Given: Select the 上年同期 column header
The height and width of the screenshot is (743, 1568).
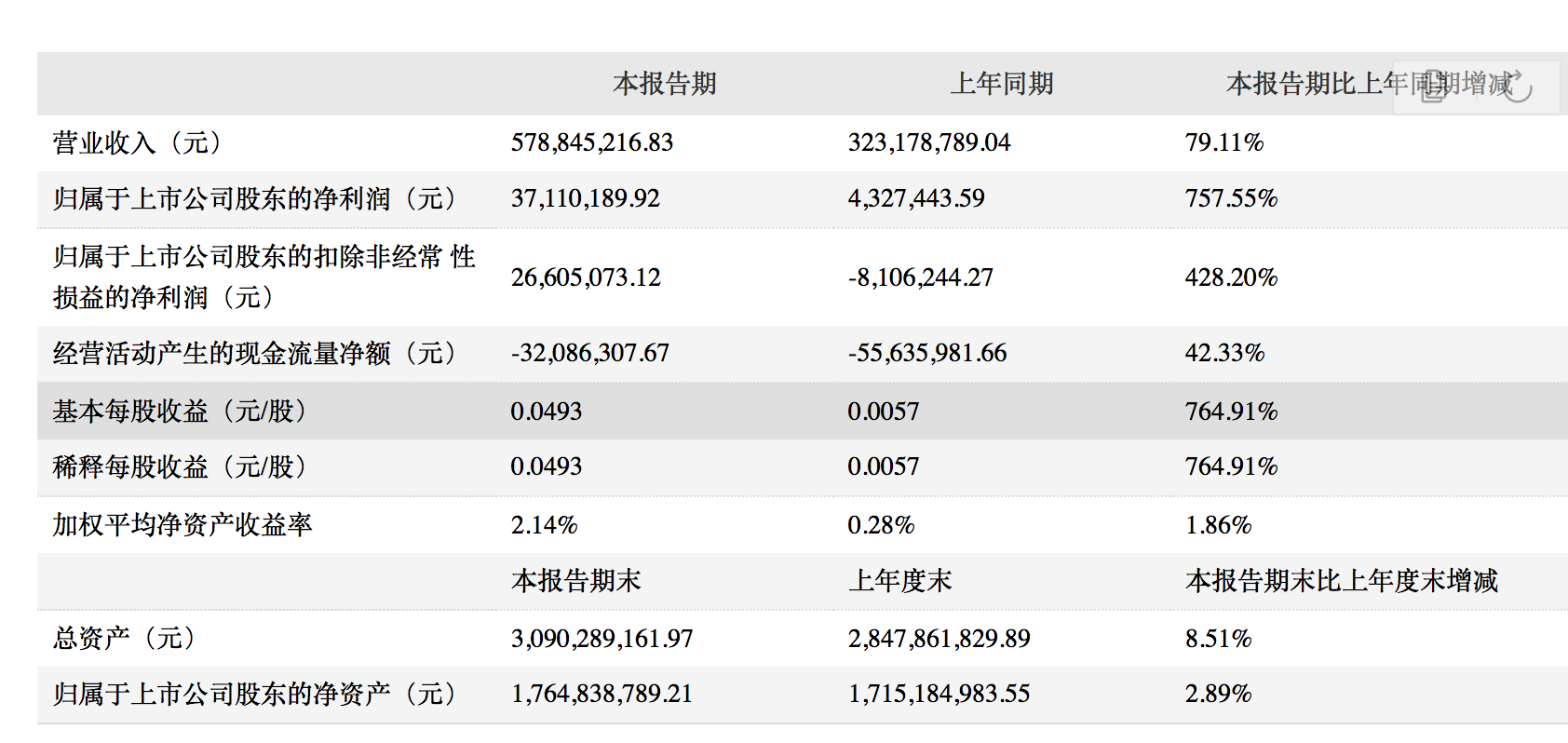Looking at the screenshot, I should click(1002, 84).
